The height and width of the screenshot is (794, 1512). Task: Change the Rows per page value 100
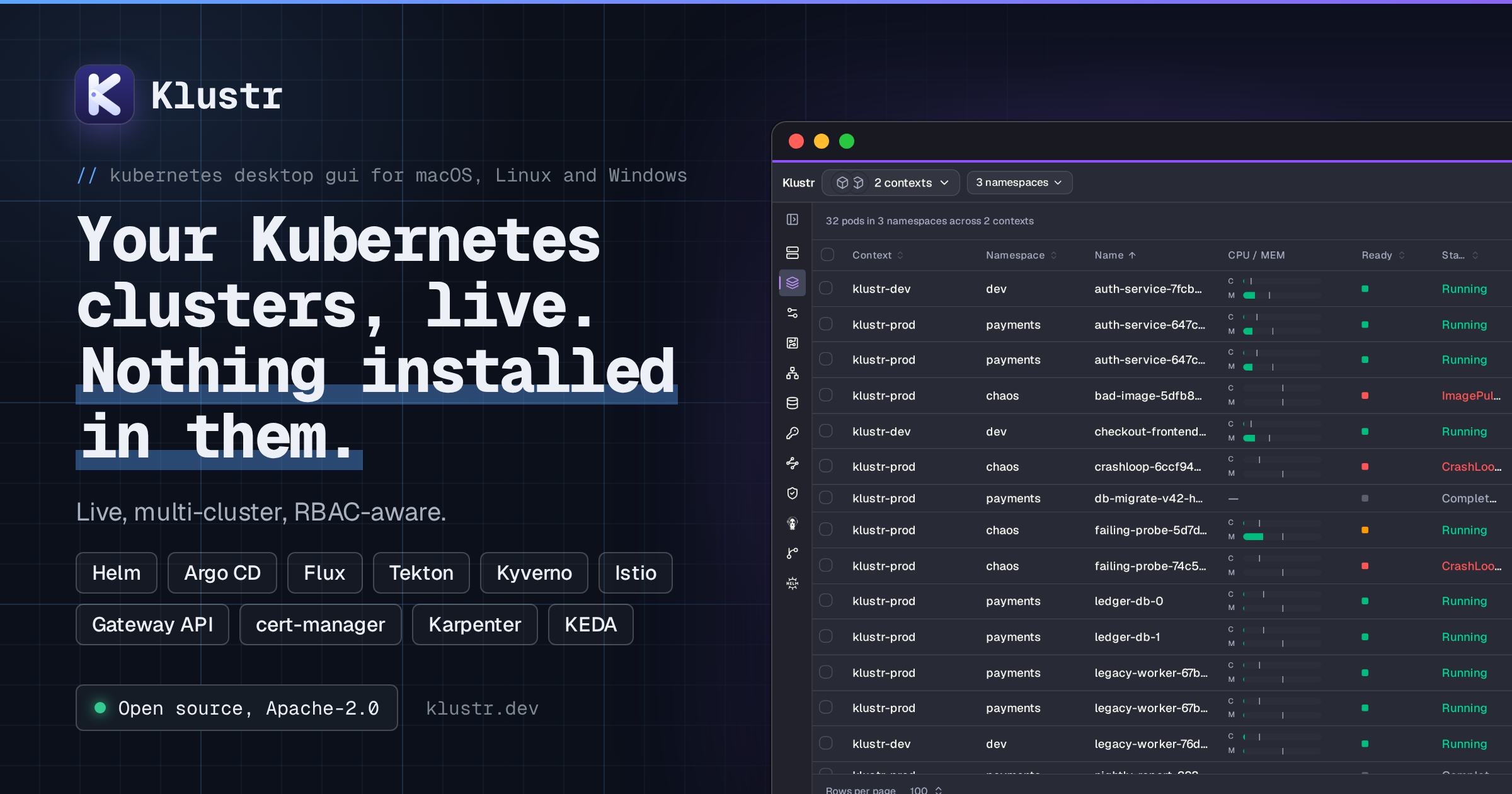tap(926, 790)
